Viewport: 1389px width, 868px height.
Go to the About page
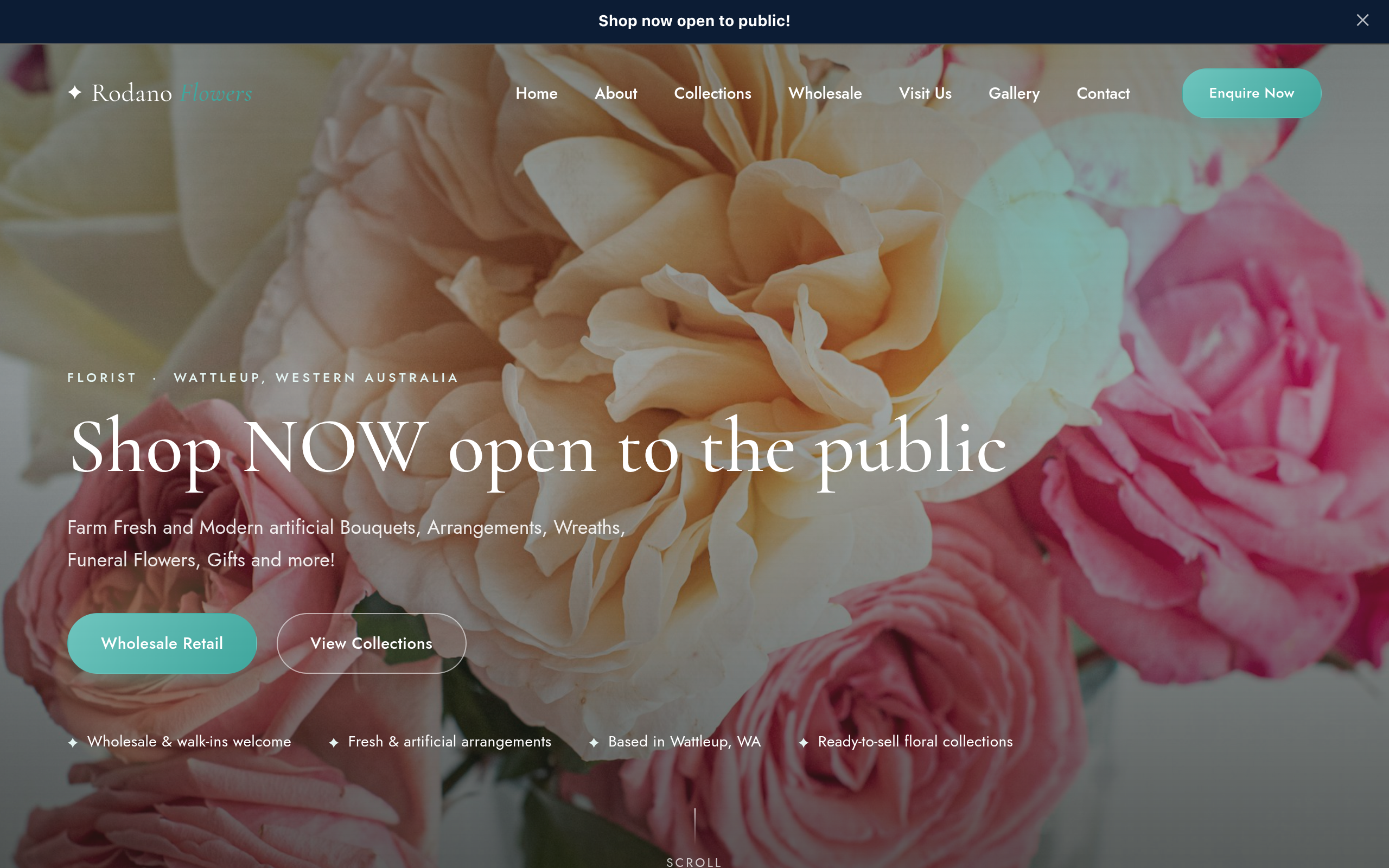point(615,93)
